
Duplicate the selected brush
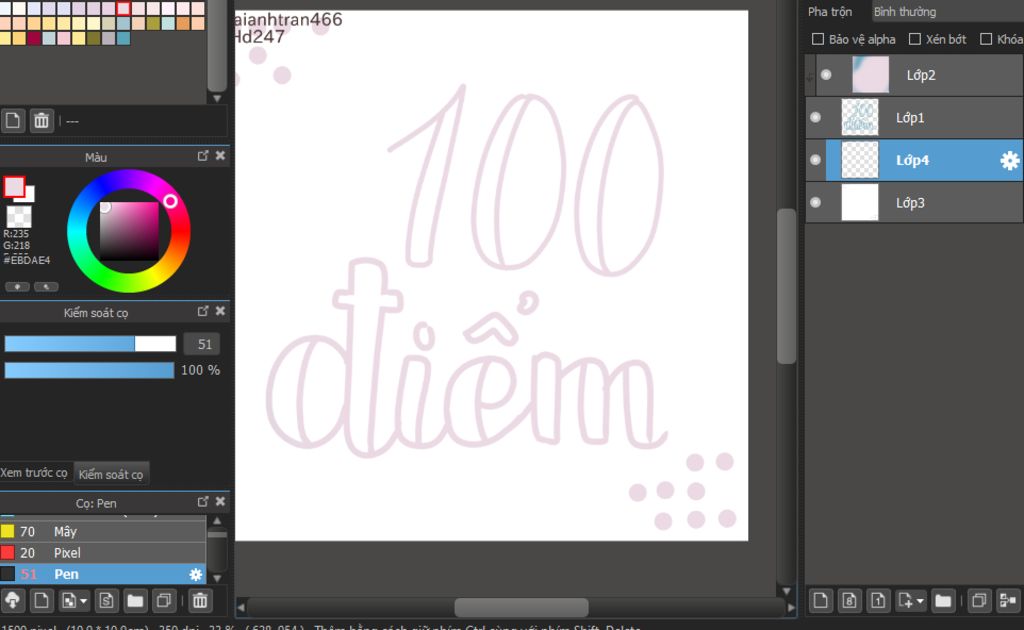(x=164, y=600)
